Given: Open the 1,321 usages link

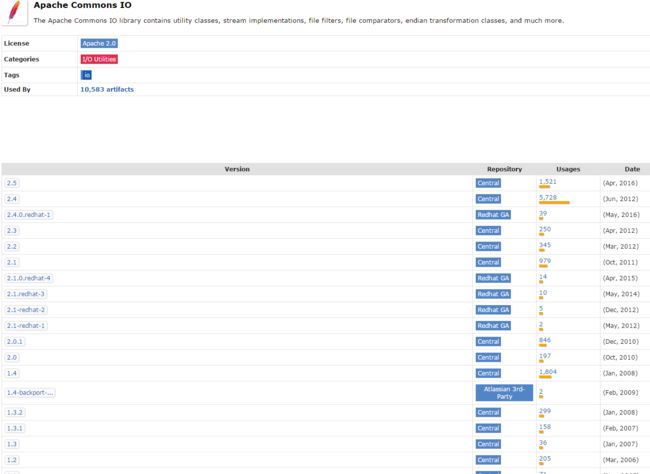Looking at the screenshot, I should pos(548,182).
